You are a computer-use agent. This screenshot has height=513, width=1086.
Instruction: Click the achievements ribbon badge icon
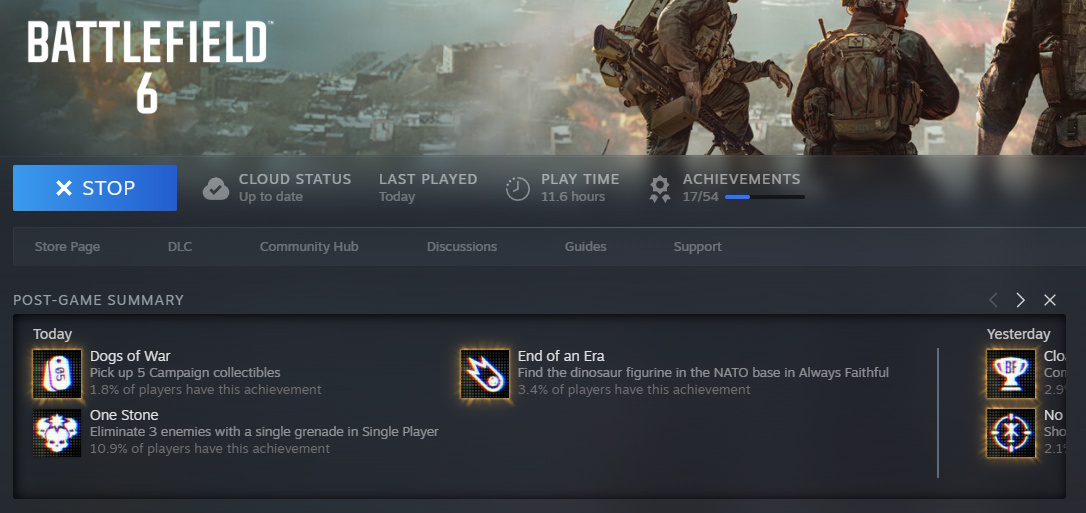point(659,188)
